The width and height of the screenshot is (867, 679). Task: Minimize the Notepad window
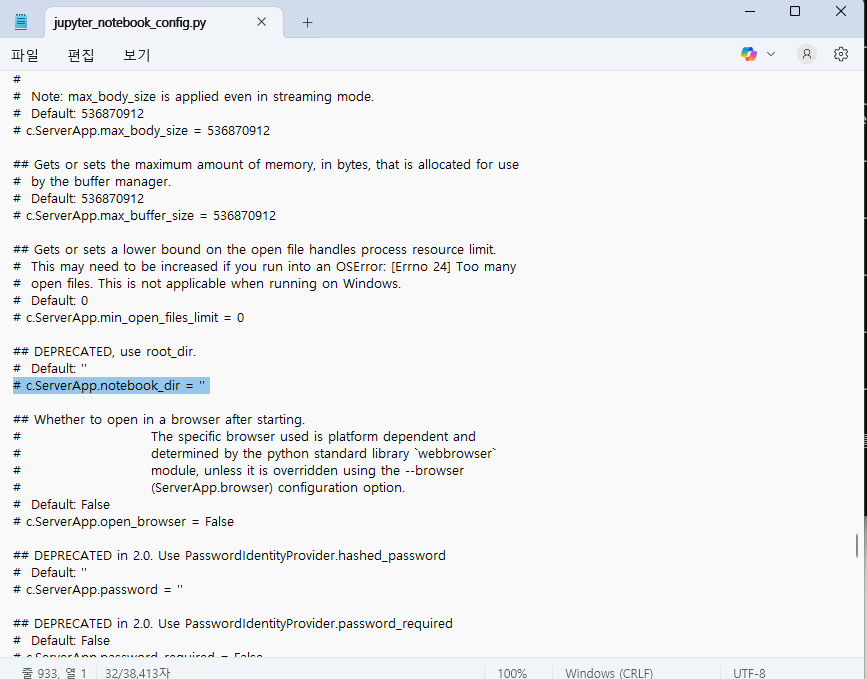(x=750, y=11)
